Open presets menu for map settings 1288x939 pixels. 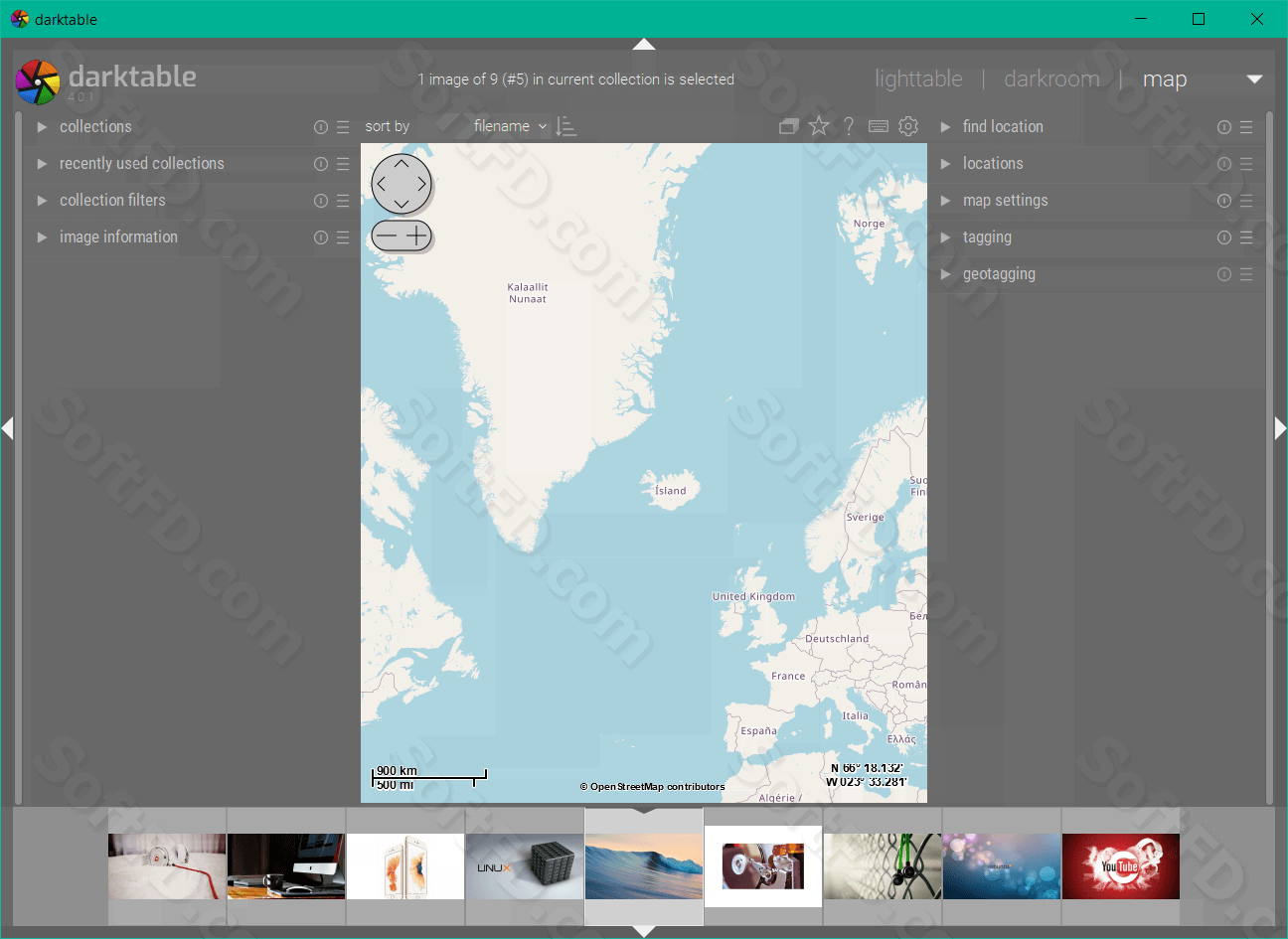1246,201
